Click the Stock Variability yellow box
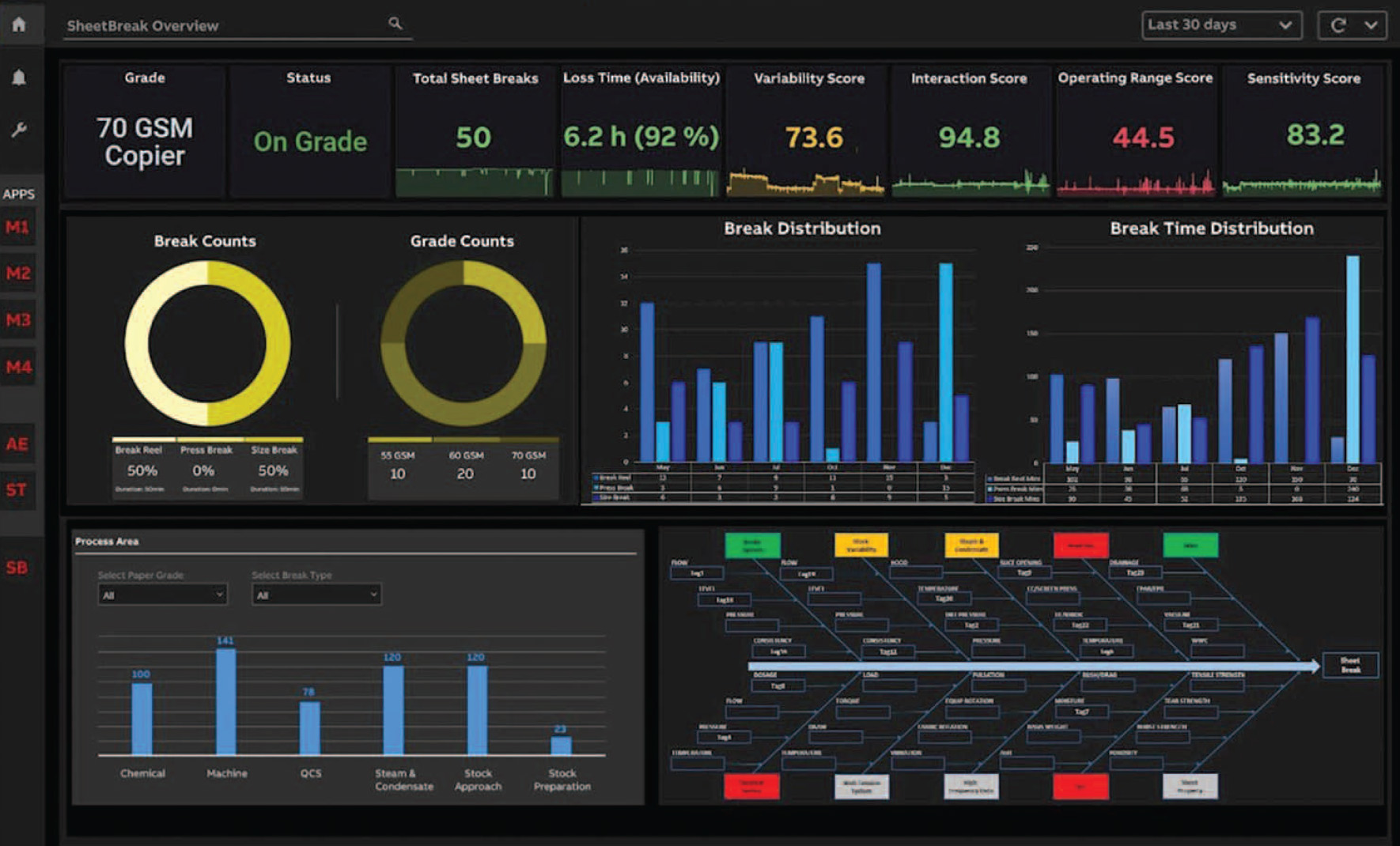Viewport: 1400px width, 846px height. (x=861, y=546)
